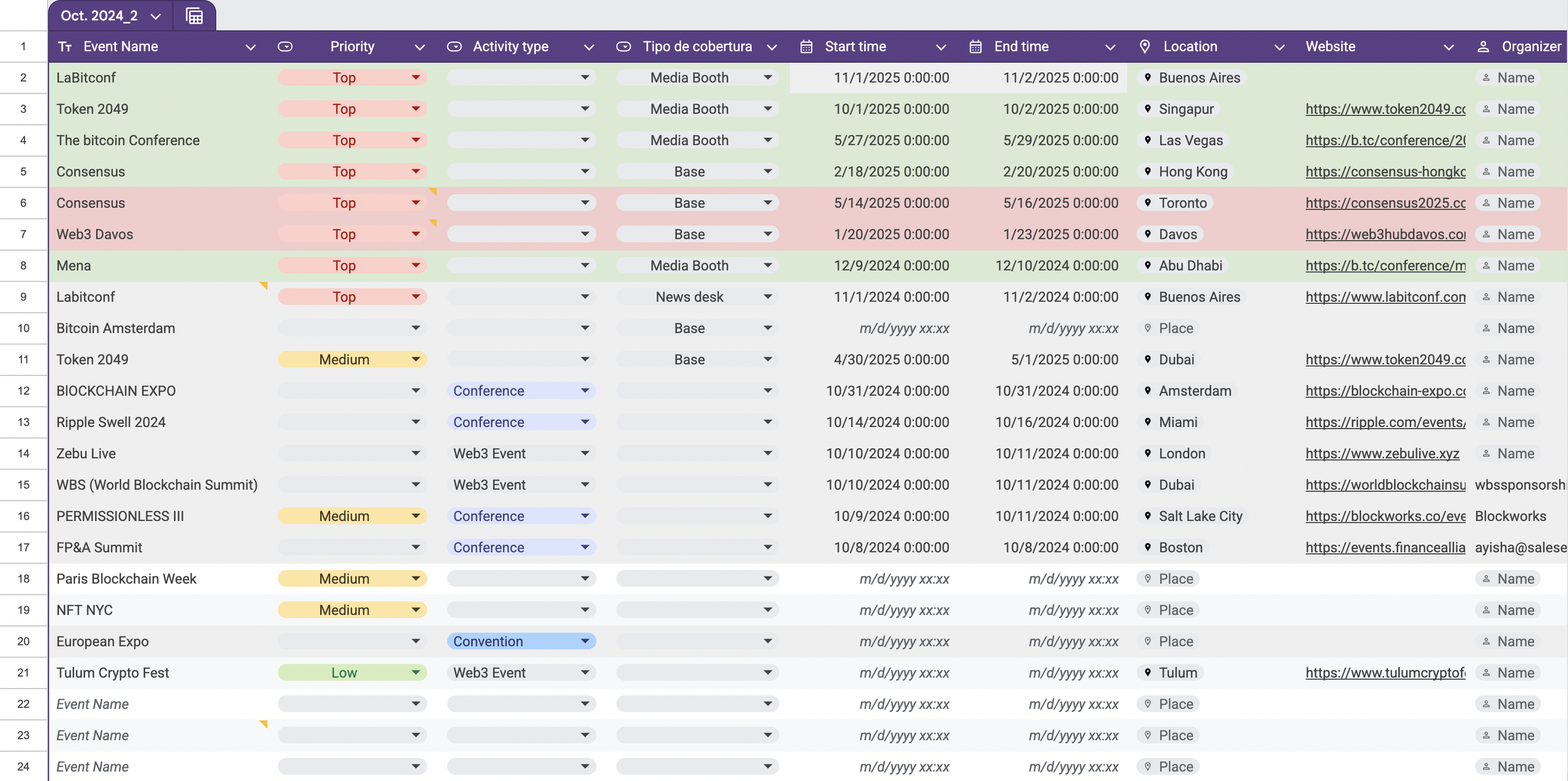
Task: Click the person icon in LaBitconf organizer chip
Action: 1486,78
